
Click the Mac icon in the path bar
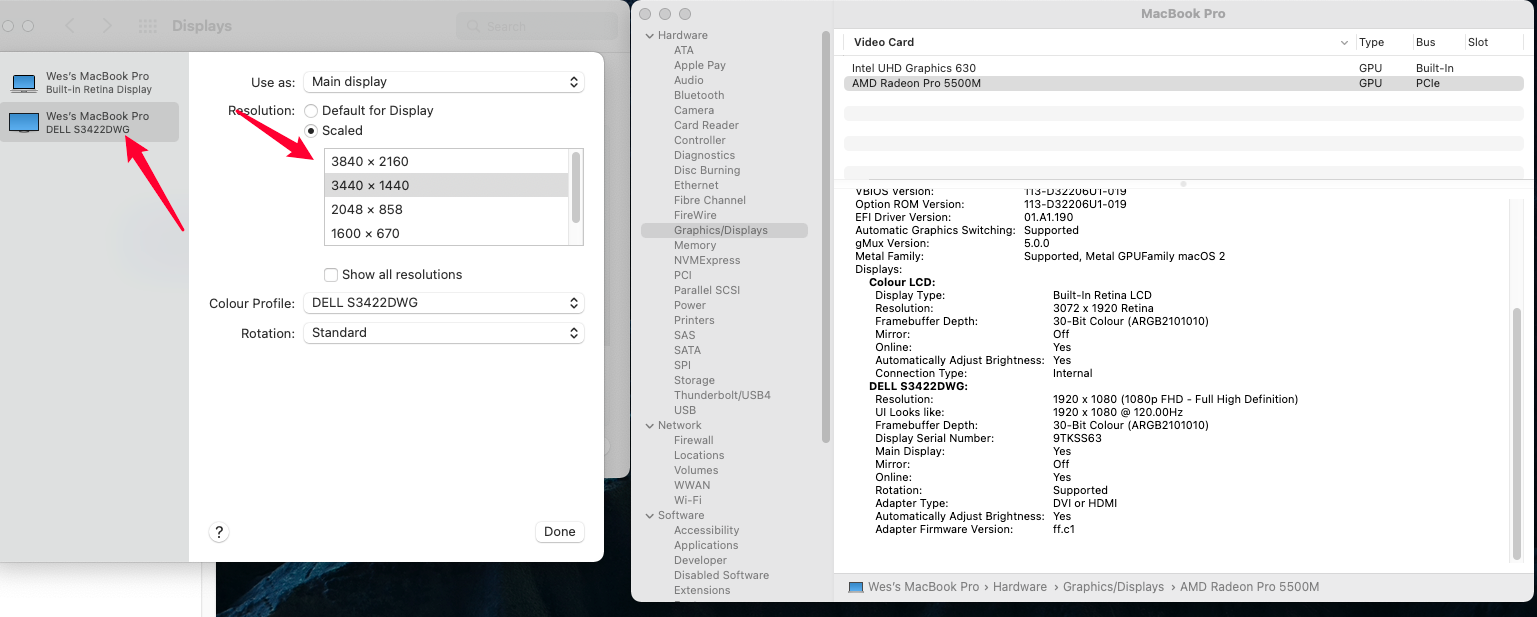855,587
